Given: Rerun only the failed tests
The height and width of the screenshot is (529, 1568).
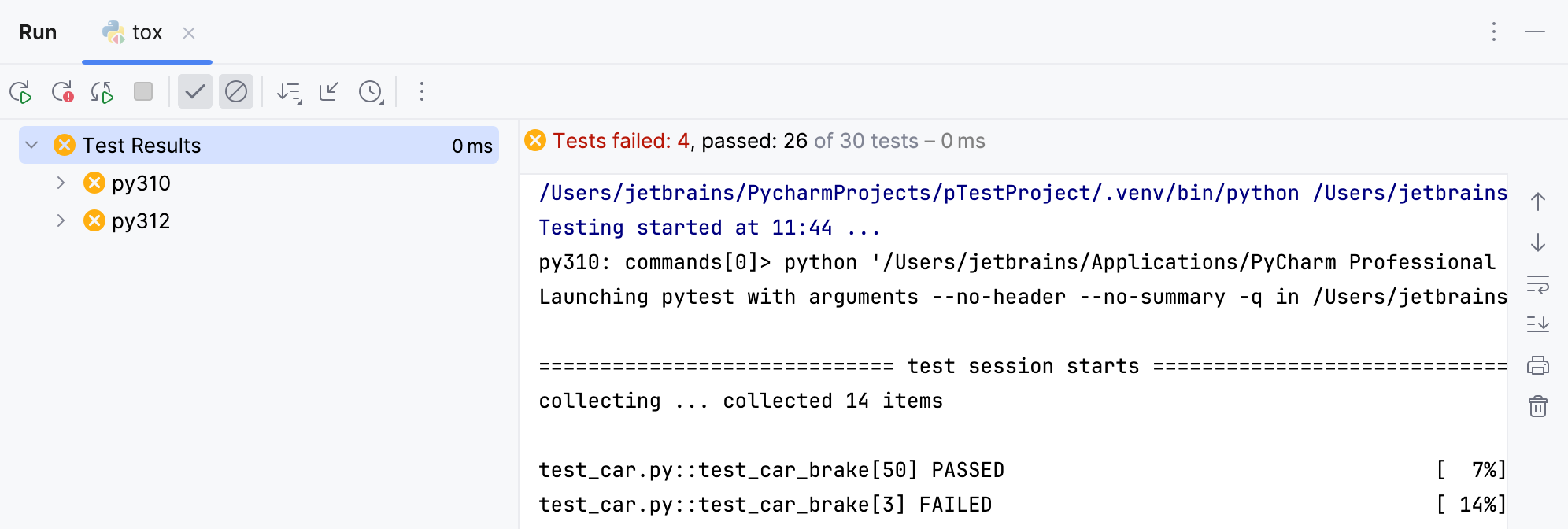Looking at the screenshot, I should pyautogui.click(x=63, y=91).
